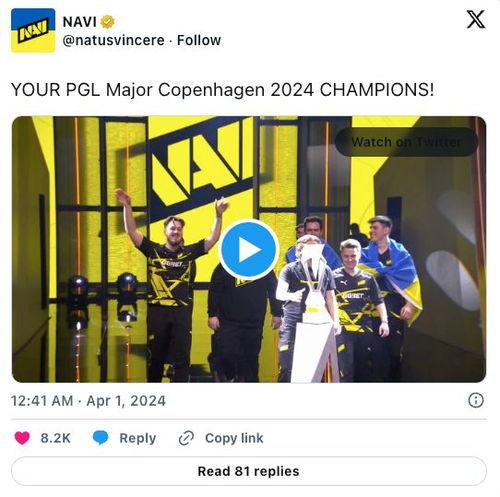This screenshot has height=497, width=500.
Task: Follow the natusvincere account
Action: [x=199, y=40]
